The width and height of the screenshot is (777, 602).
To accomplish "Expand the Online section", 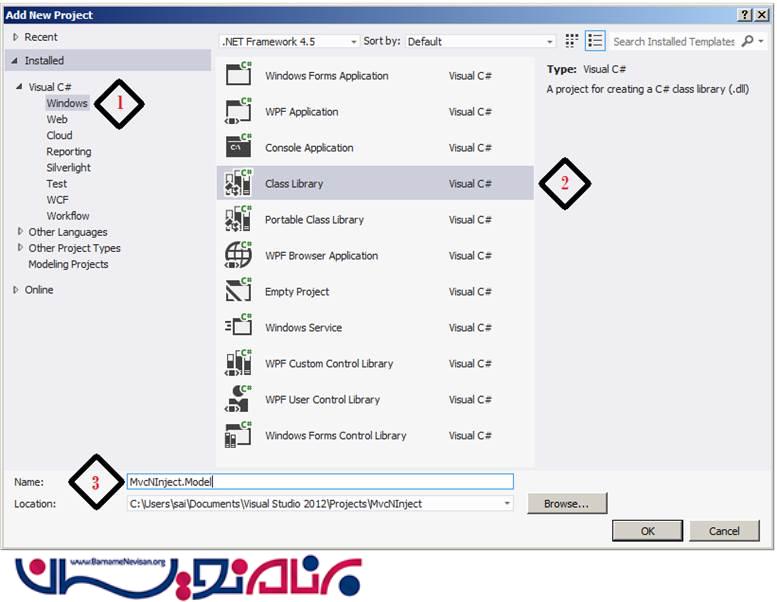I will point(16,290).
